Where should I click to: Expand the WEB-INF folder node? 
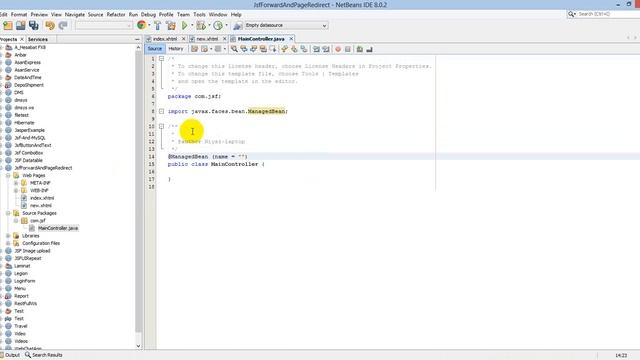click(x=16, y=190)
